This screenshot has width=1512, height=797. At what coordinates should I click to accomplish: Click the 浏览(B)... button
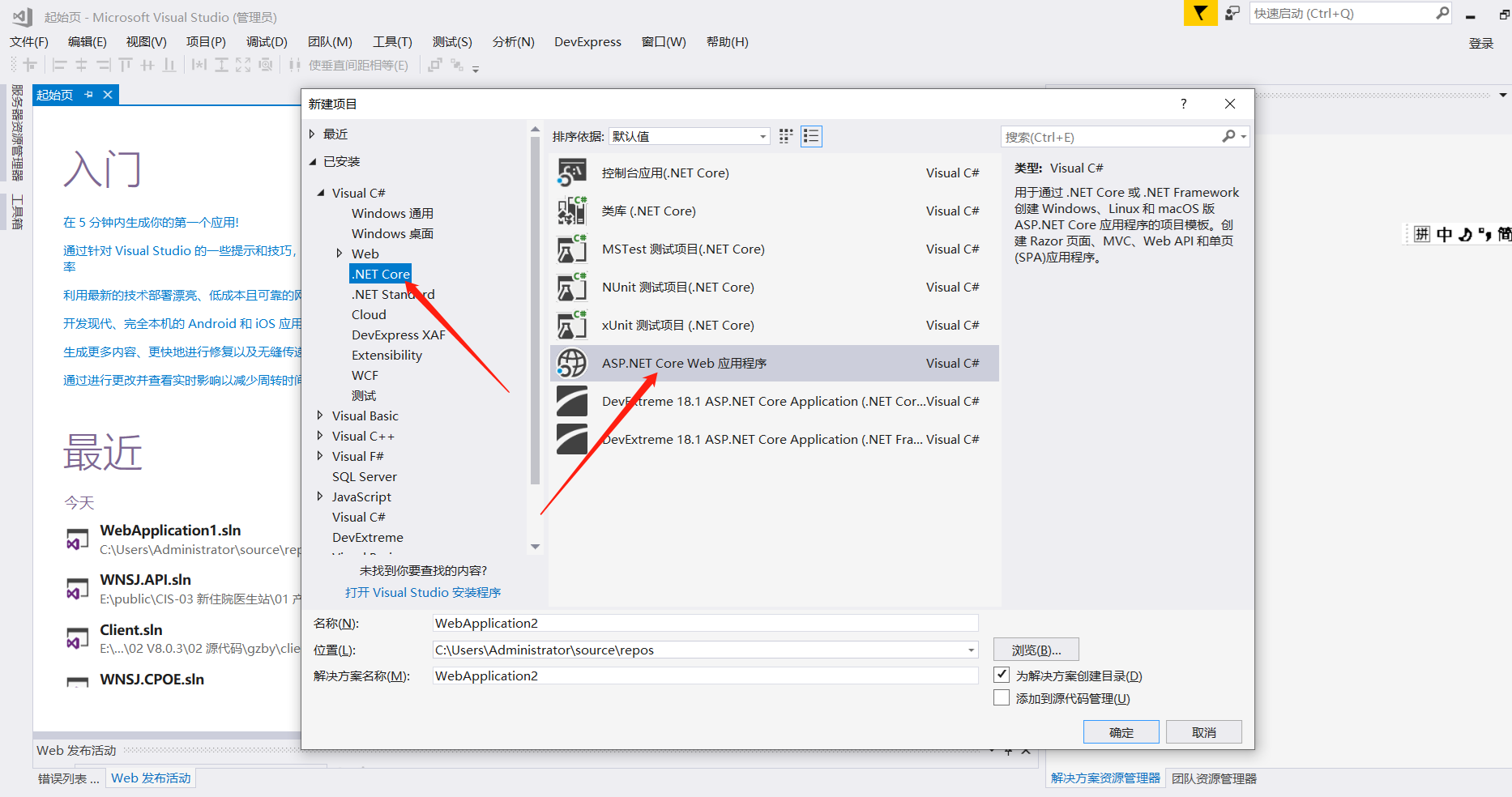point(1036,650)
